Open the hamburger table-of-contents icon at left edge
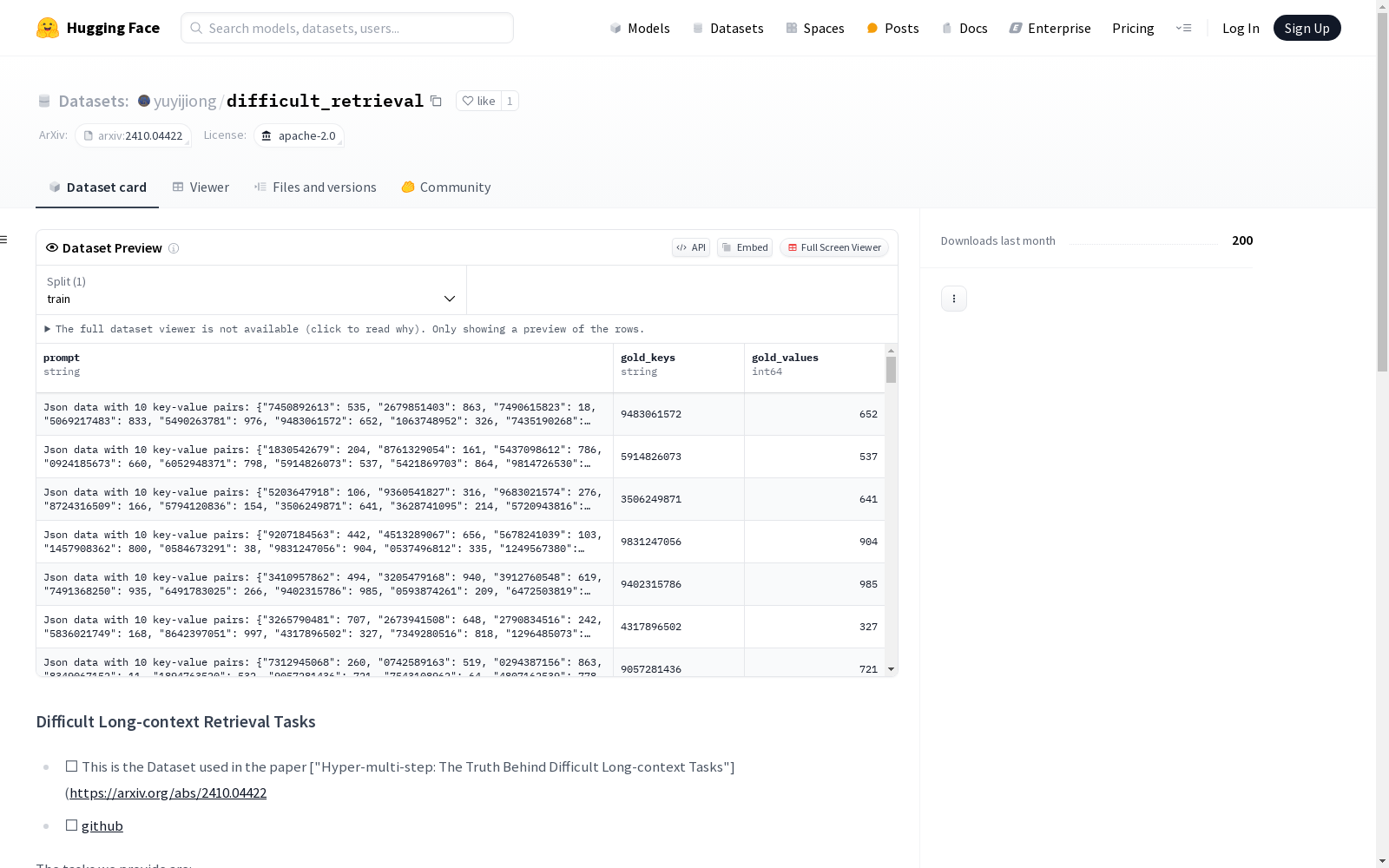The height and width of the screenshot is (868, 1389). (4, 240)
